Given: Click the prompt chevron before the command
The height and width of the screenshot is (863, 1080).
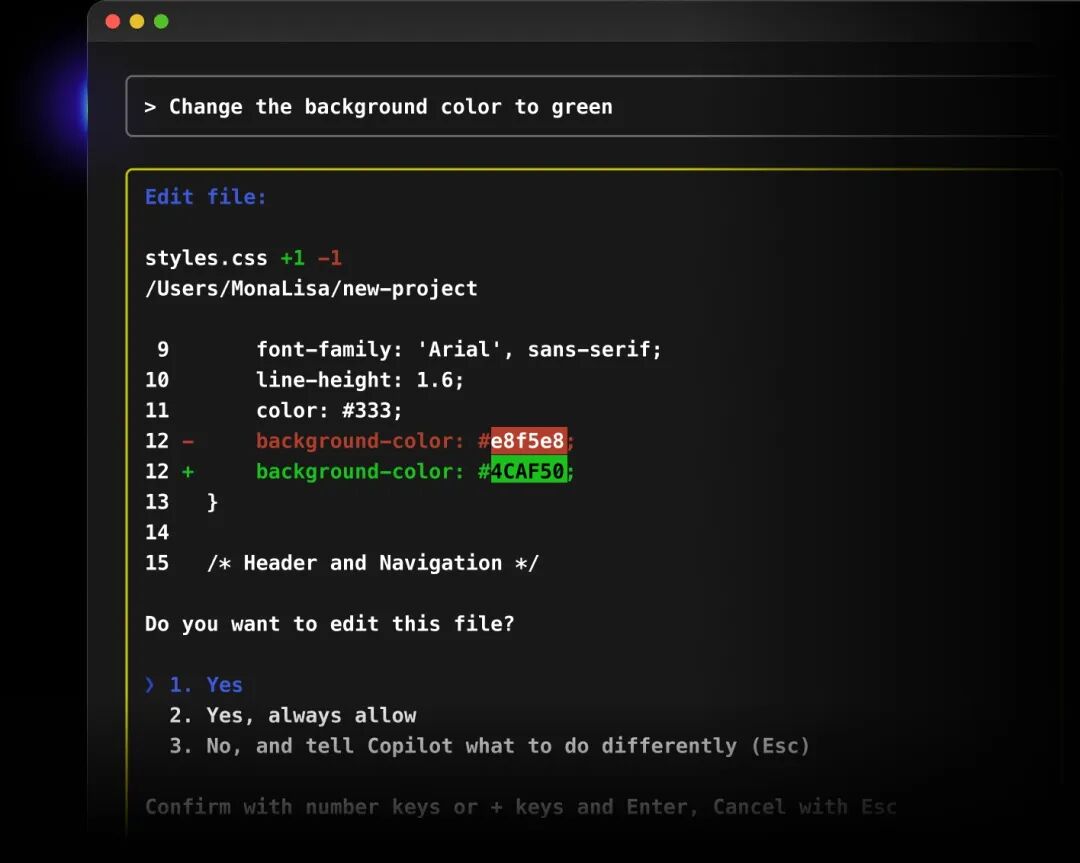Looking at the screenshot, I should [x=150, y=106].
